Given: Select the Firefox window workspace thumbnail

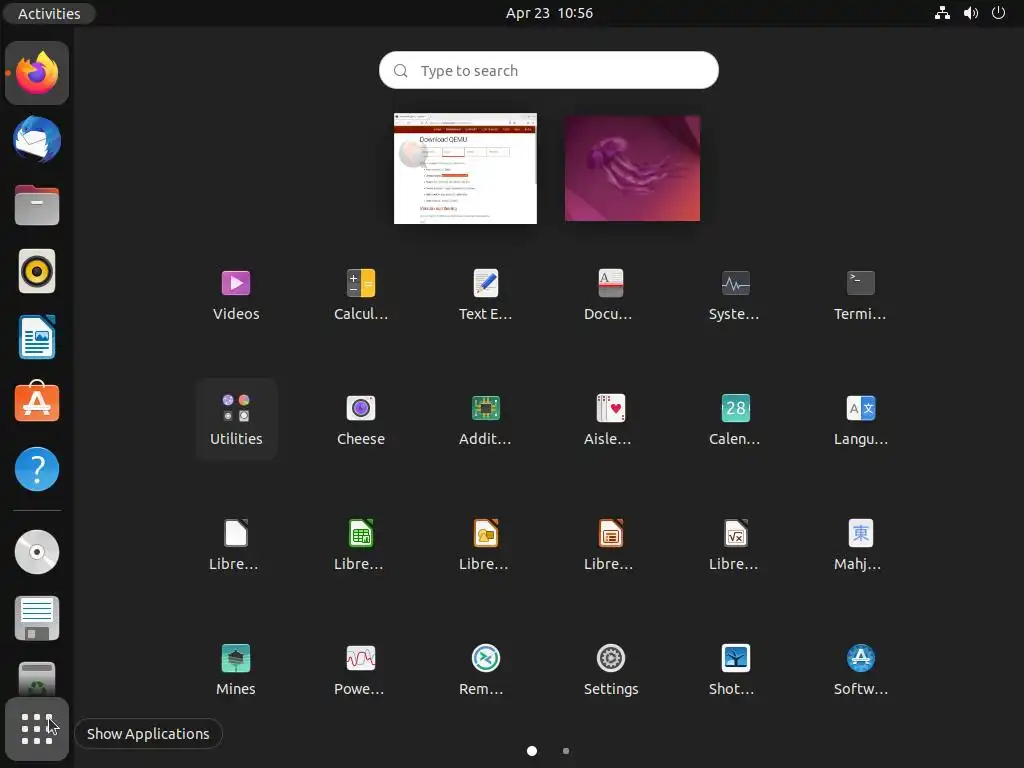Looking at the screenshot, I should click(x=465, y=168).
